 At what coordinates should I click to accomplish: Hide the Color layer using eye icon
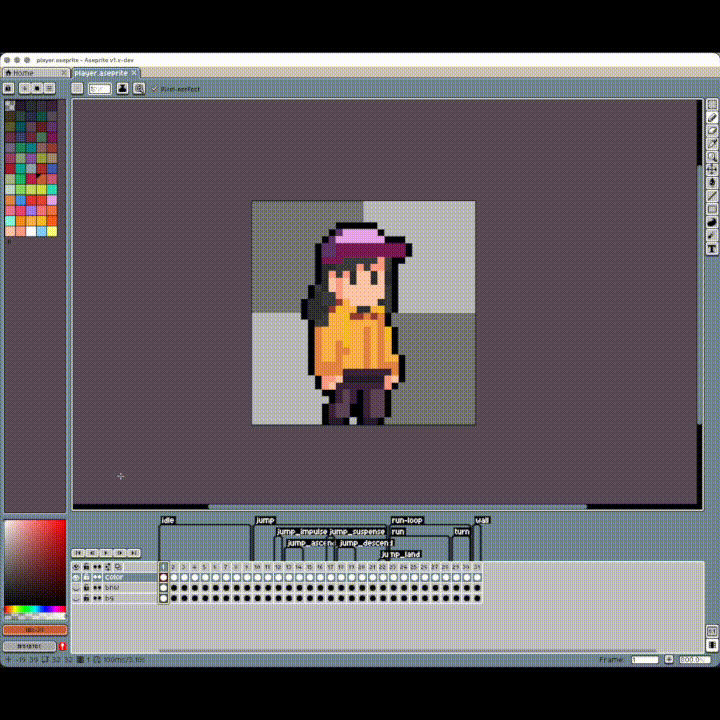coord(76,577)
